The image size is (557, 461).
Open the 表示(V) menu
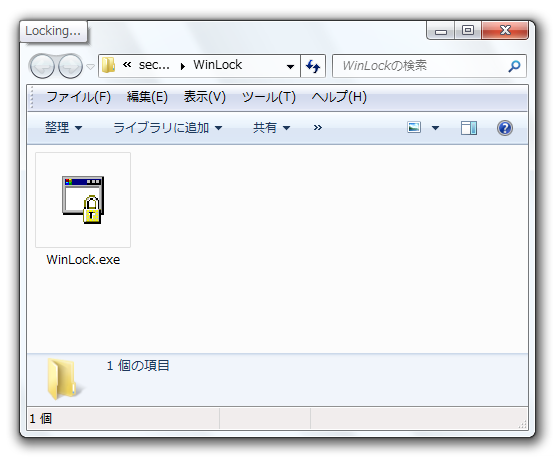tap(205, 97)
